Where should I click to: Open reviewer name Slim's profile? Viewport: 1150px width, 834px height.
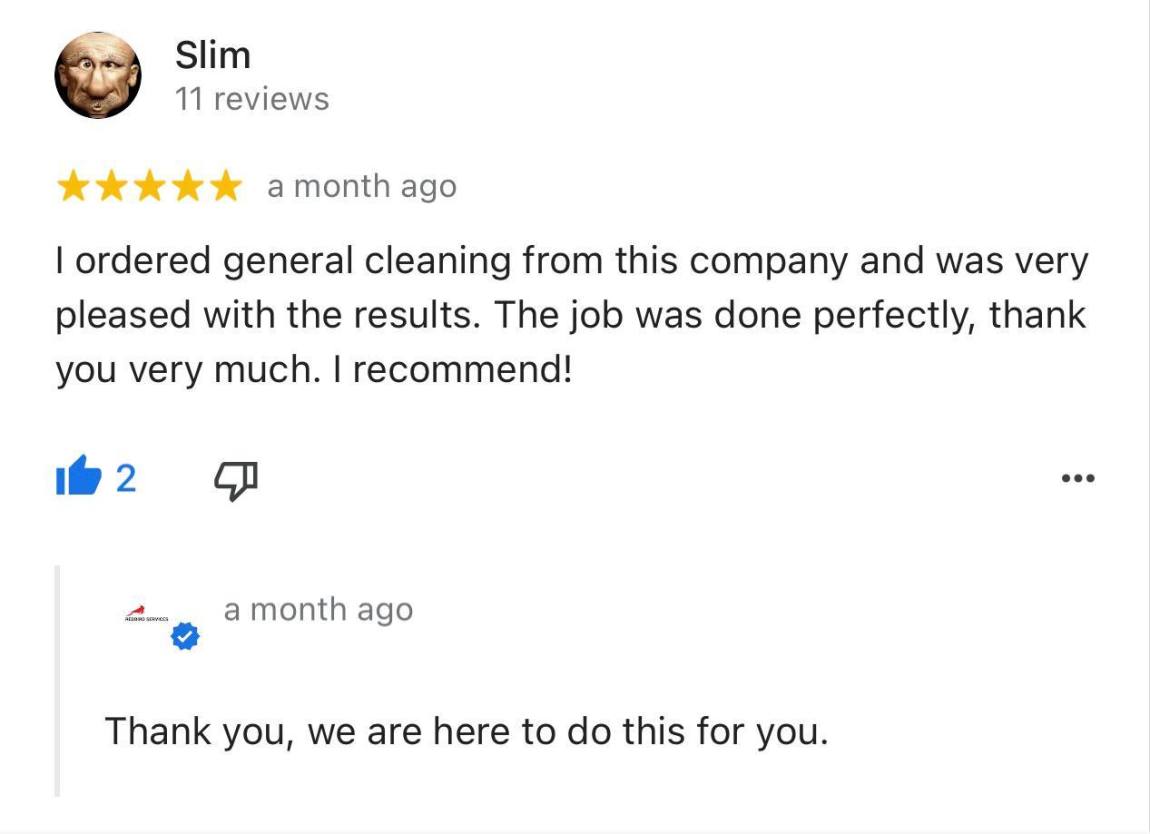click(212, 55)
